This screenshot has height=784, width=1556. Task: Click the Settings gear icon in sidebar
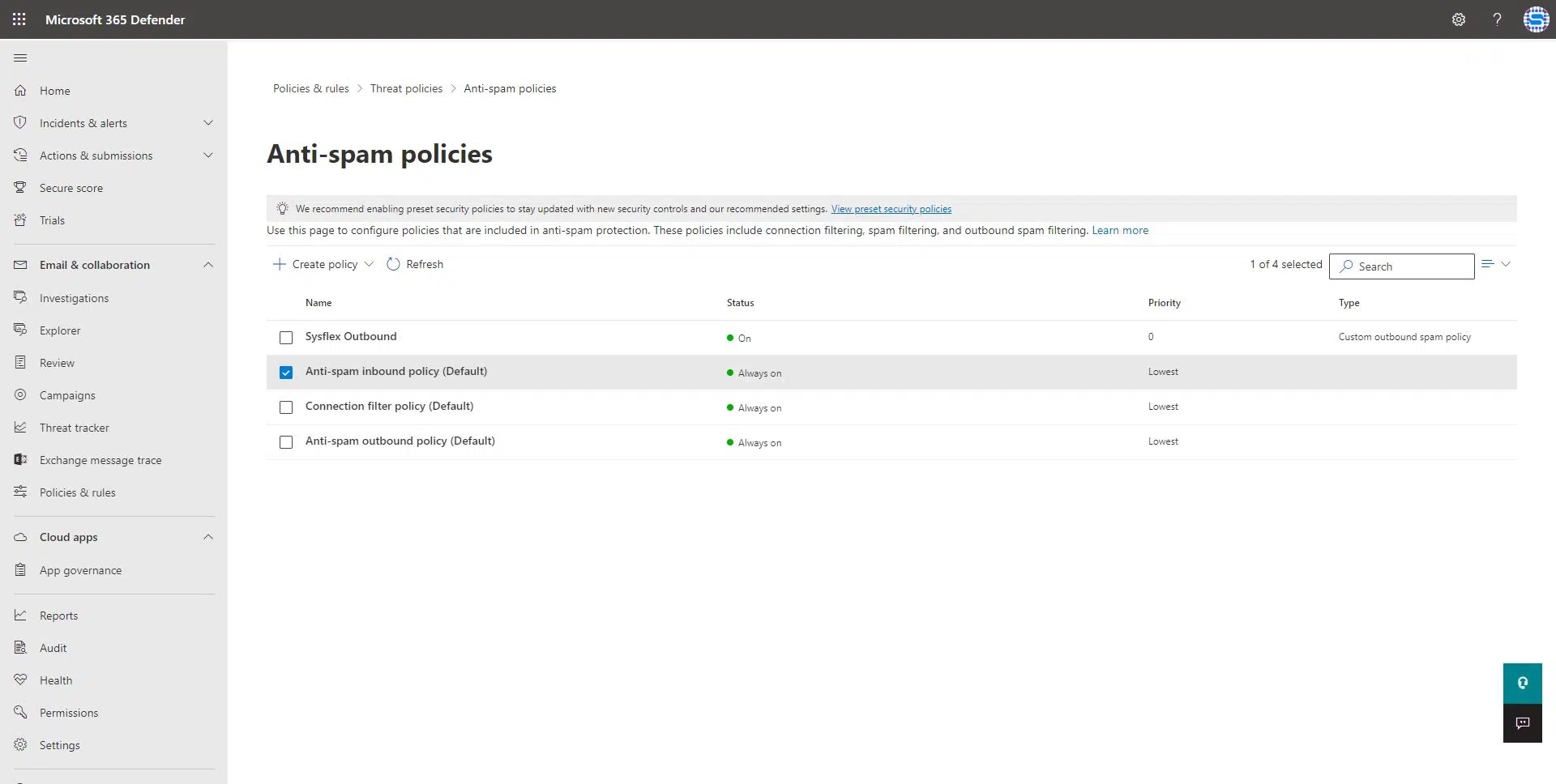[21, 744]
